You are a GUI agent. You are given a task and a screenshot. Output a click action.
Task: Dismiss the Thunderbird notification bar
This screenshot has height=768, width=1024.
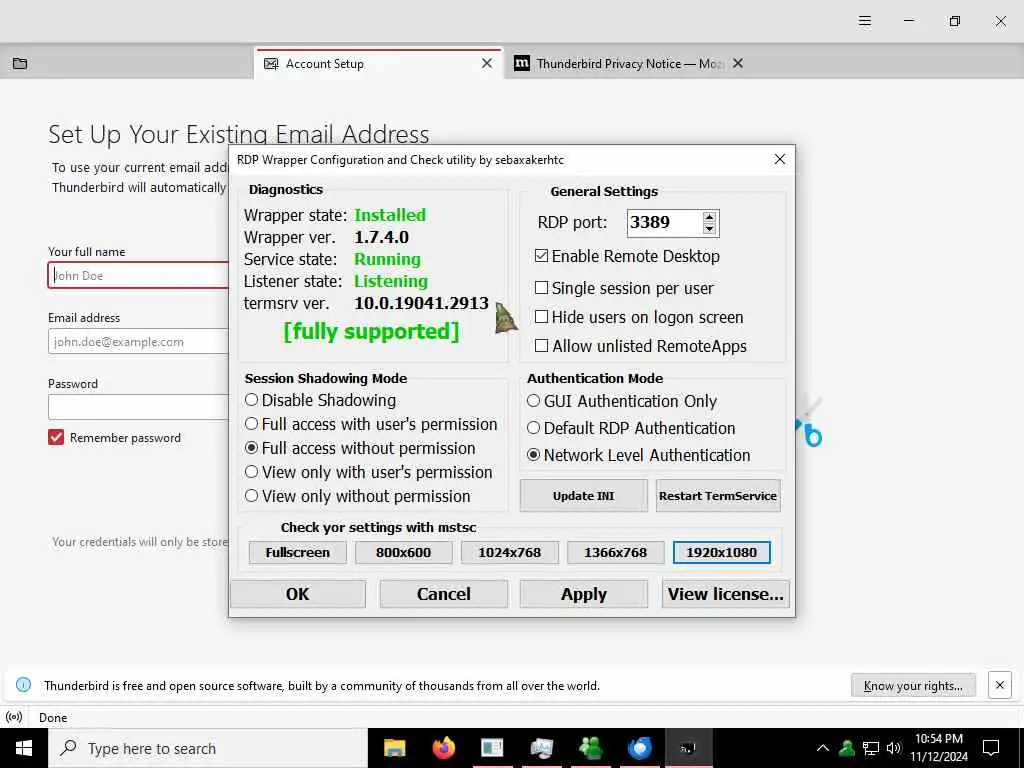[x=1000, y=685]
